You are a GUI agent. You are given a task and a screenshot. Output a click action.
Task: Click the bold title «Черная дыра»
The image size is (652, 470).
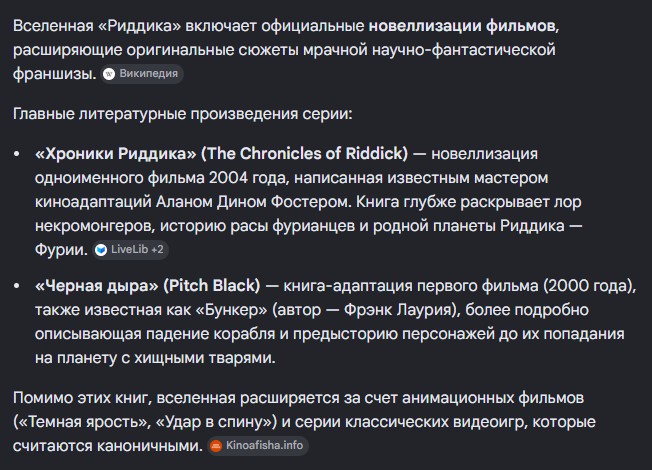click(x=97, y=286)
